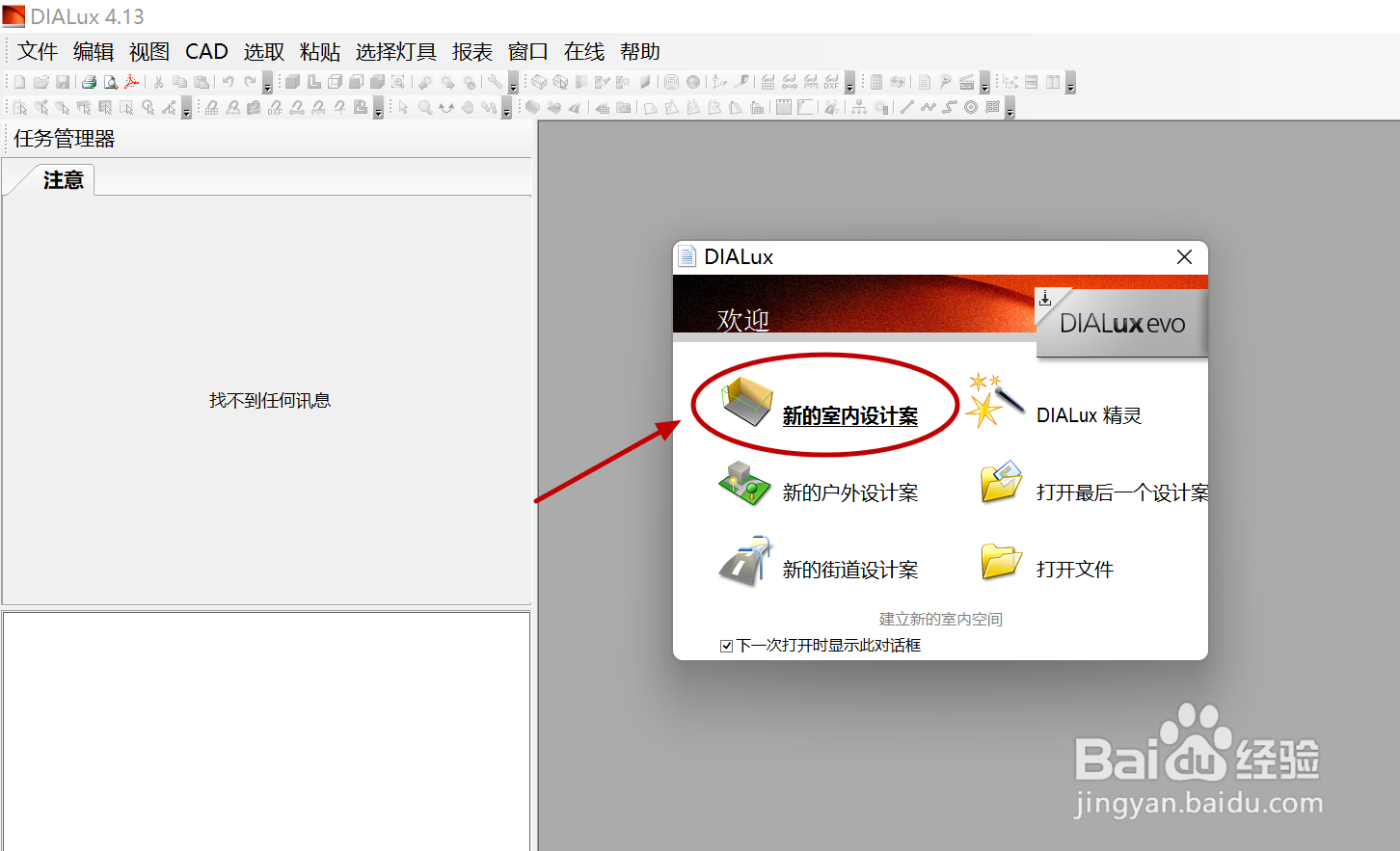
Task: Click the isolines contour rings icon
Action: click(x=672, y=82)
